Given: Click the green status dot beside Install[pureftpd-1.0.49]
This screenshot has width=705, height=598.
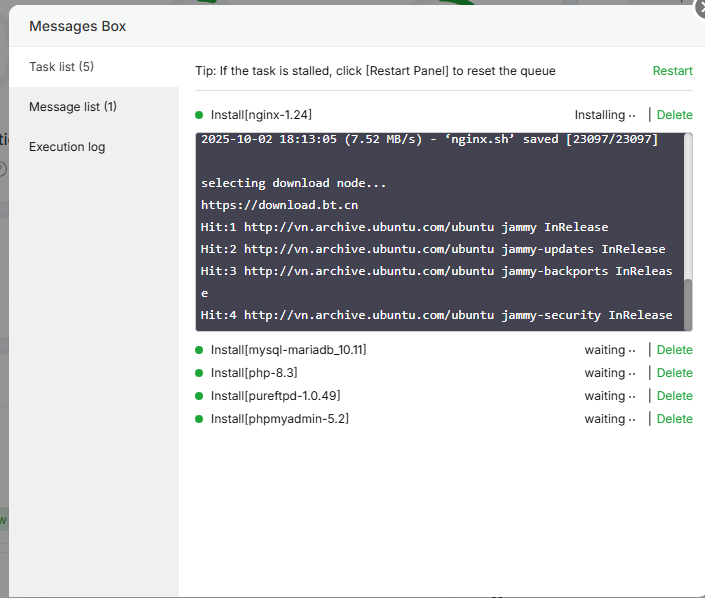Looking at the screenshot, I should pyautogui.click(x=199, y=396).
